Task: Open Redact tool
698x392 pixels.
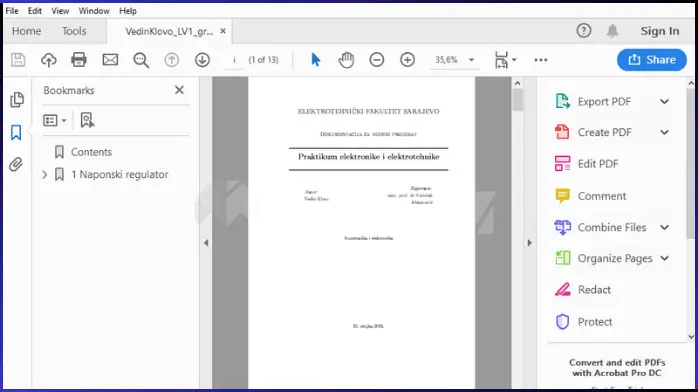Action: 594,290
